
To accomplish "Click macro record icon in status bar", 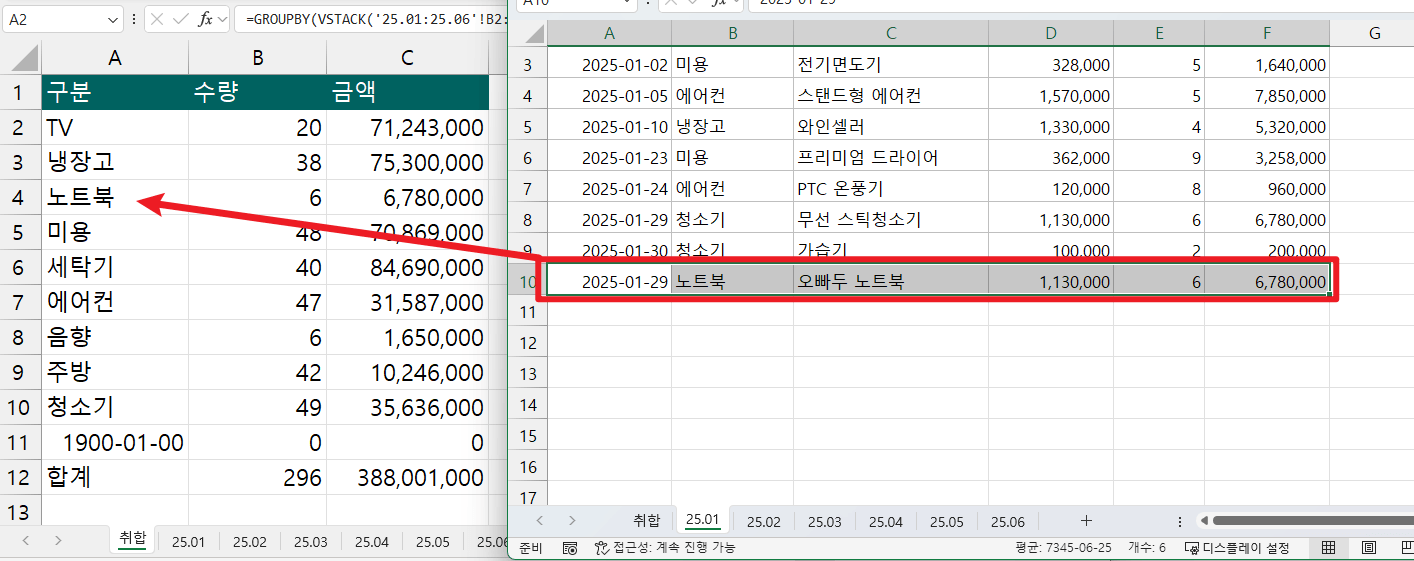I will point(569,548).
